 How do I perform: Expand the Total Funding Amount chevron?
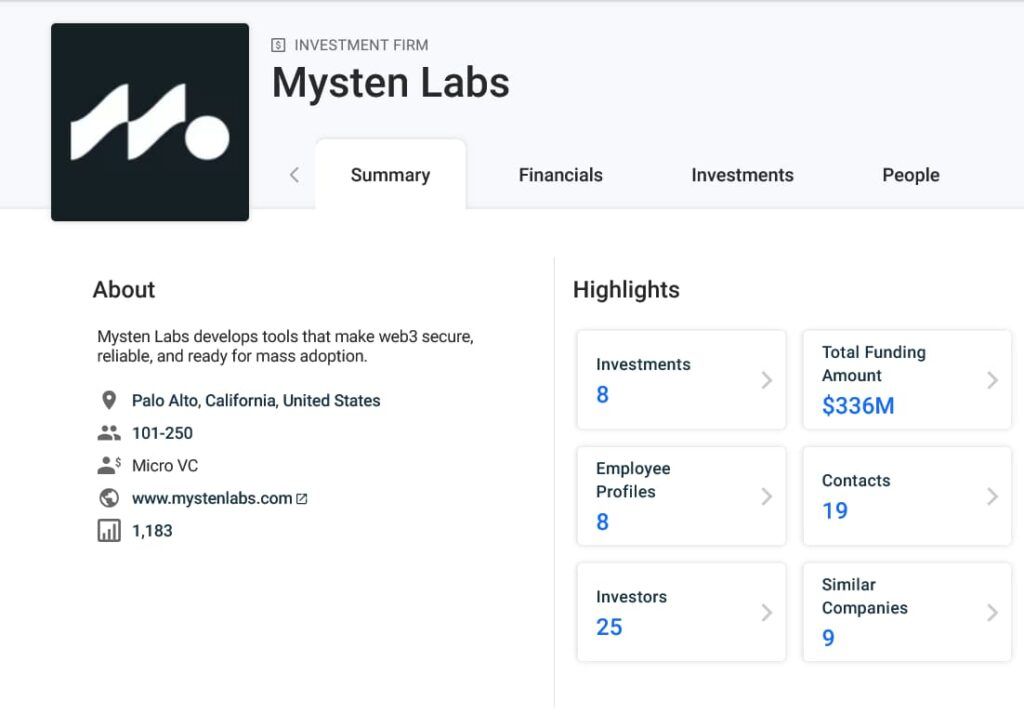(x=992, y=380)
